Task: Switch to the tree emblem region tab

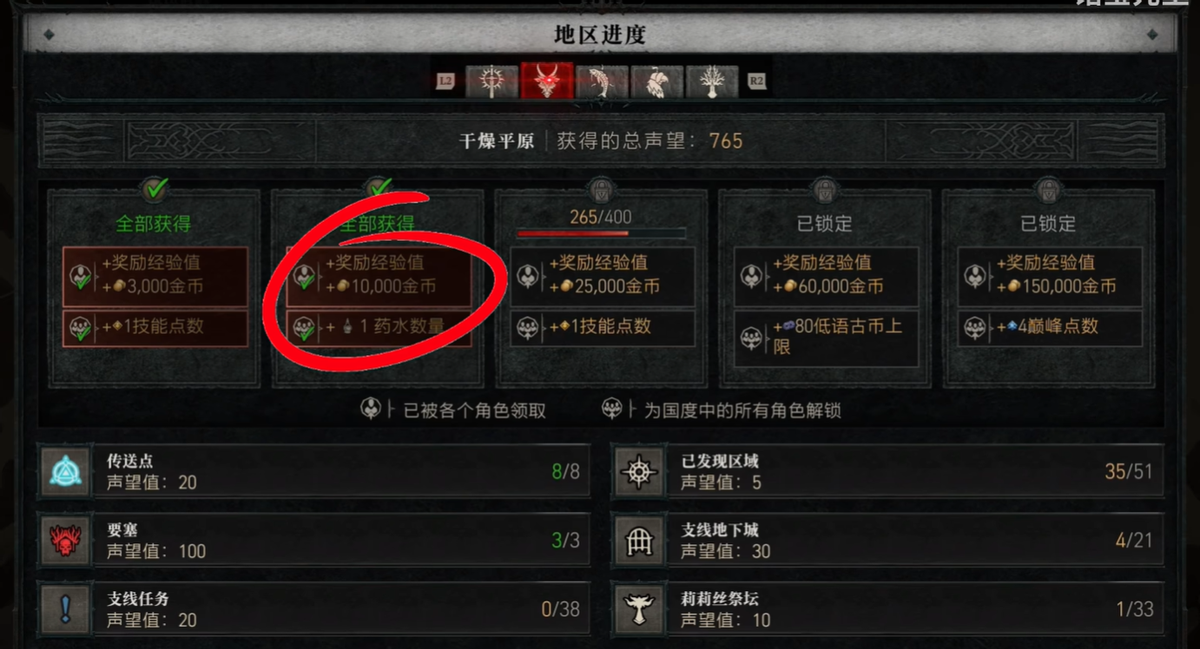Action: [x=712, y=81]
